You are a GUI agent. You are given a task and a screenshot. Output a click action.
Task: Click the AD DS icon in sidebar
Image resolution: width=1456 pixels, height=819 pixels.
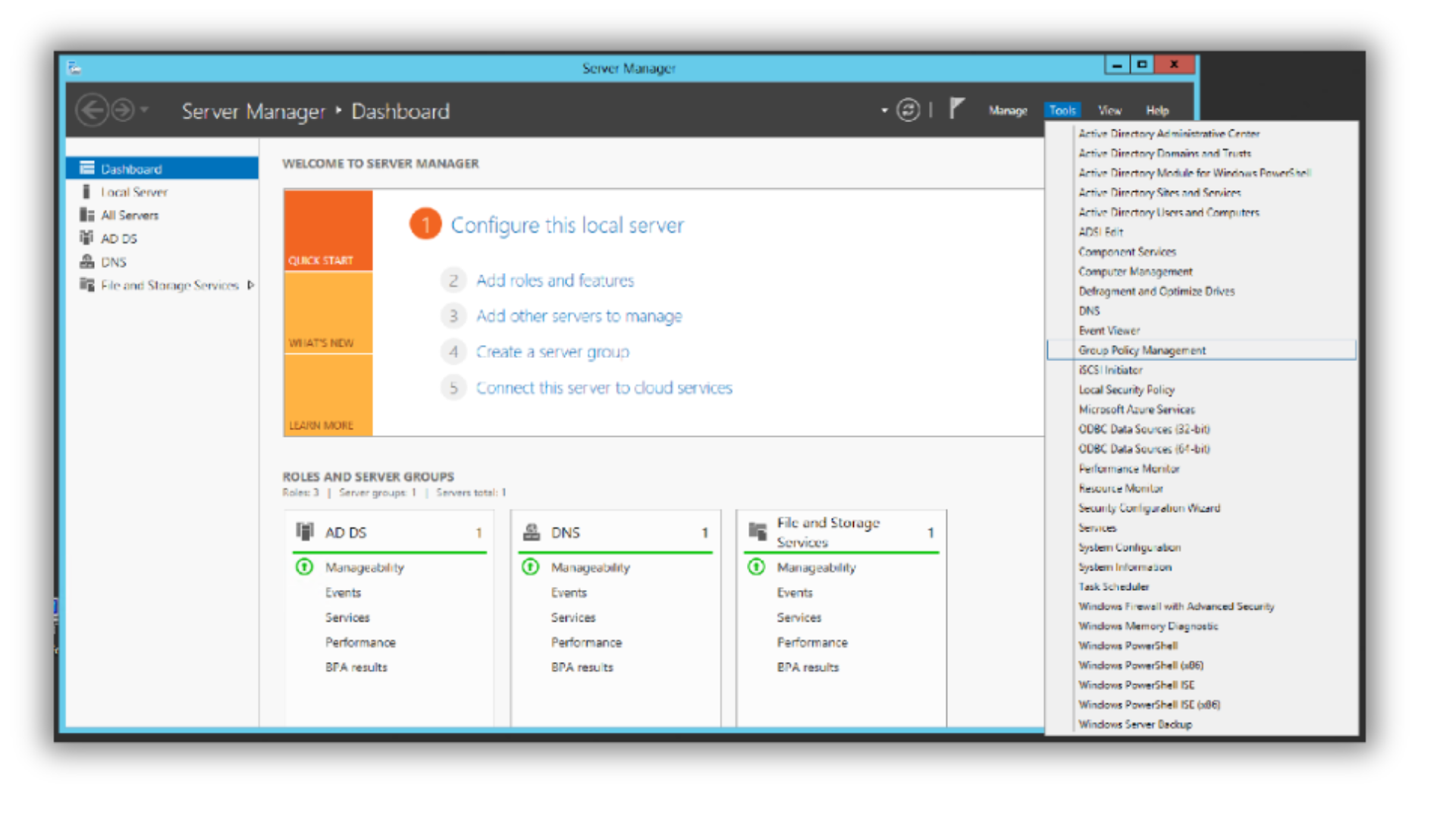click(x=86, y=238)
